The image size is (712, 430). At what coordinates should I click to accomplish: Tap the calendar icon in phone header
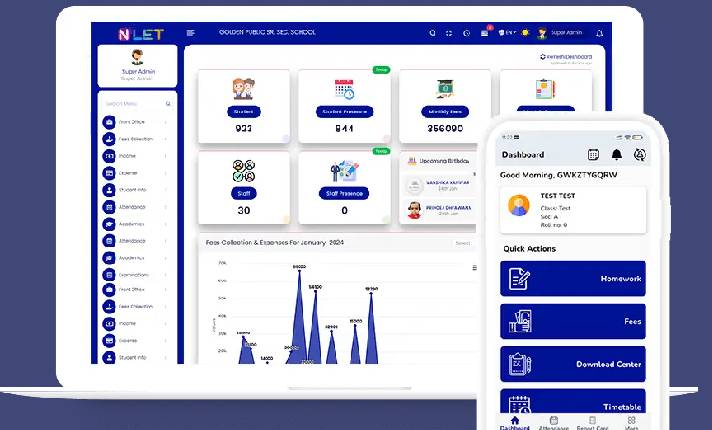[593, 155]
